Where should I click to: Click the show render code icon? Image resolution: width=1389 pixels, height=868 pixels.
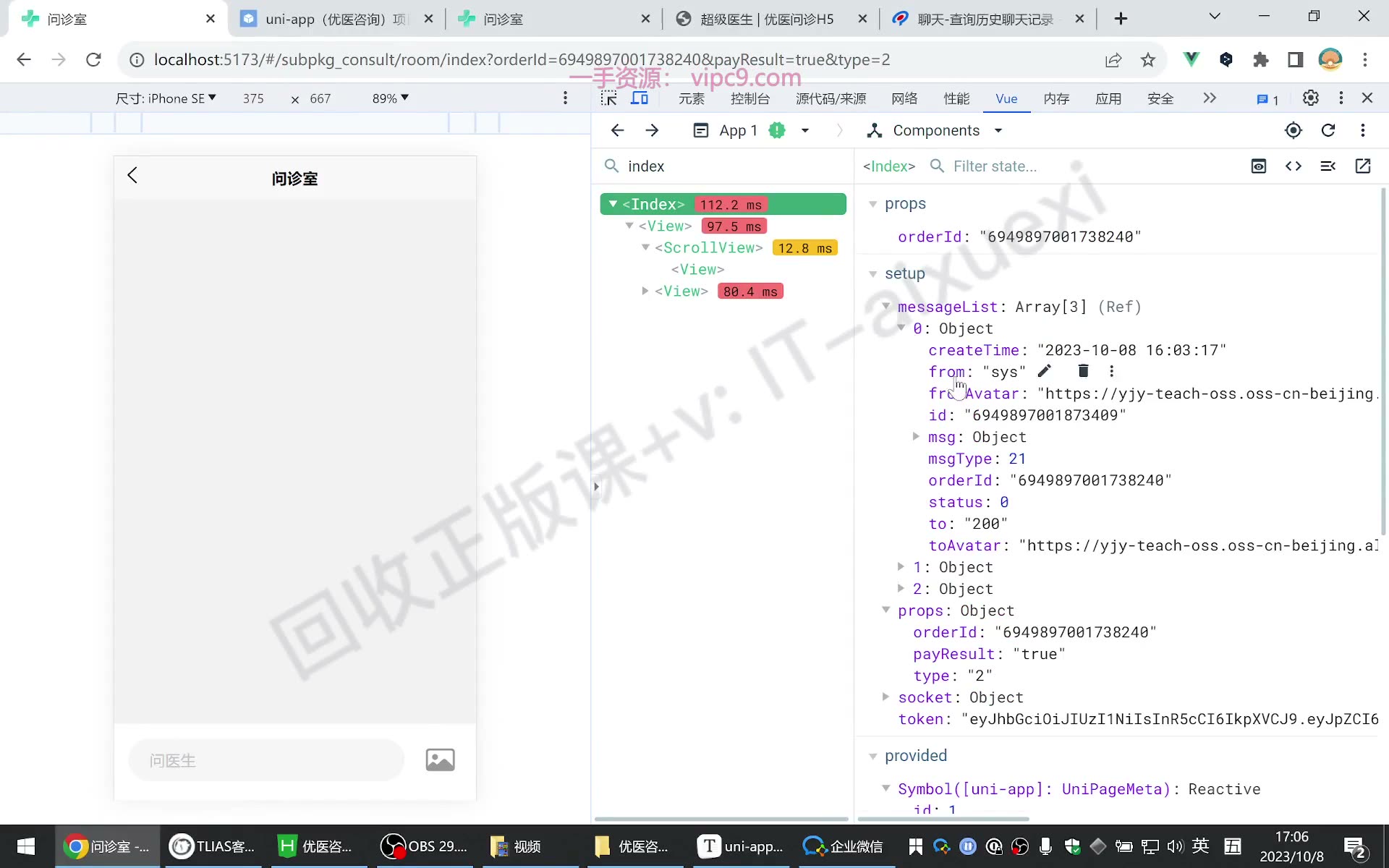click(x=1294, y=166)
